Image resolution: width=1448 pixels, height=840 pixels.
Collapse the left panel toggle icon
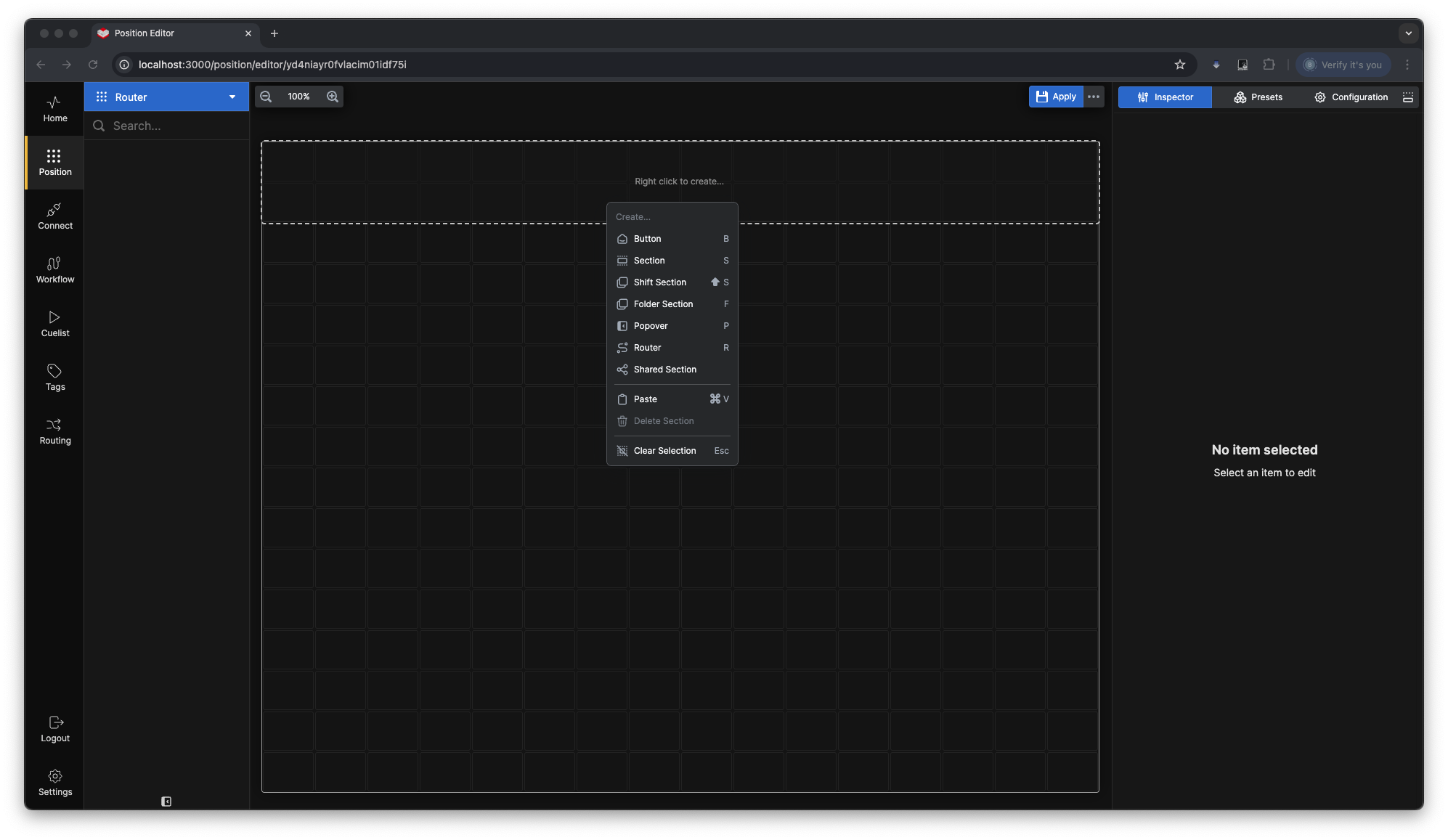click(166, 802)
